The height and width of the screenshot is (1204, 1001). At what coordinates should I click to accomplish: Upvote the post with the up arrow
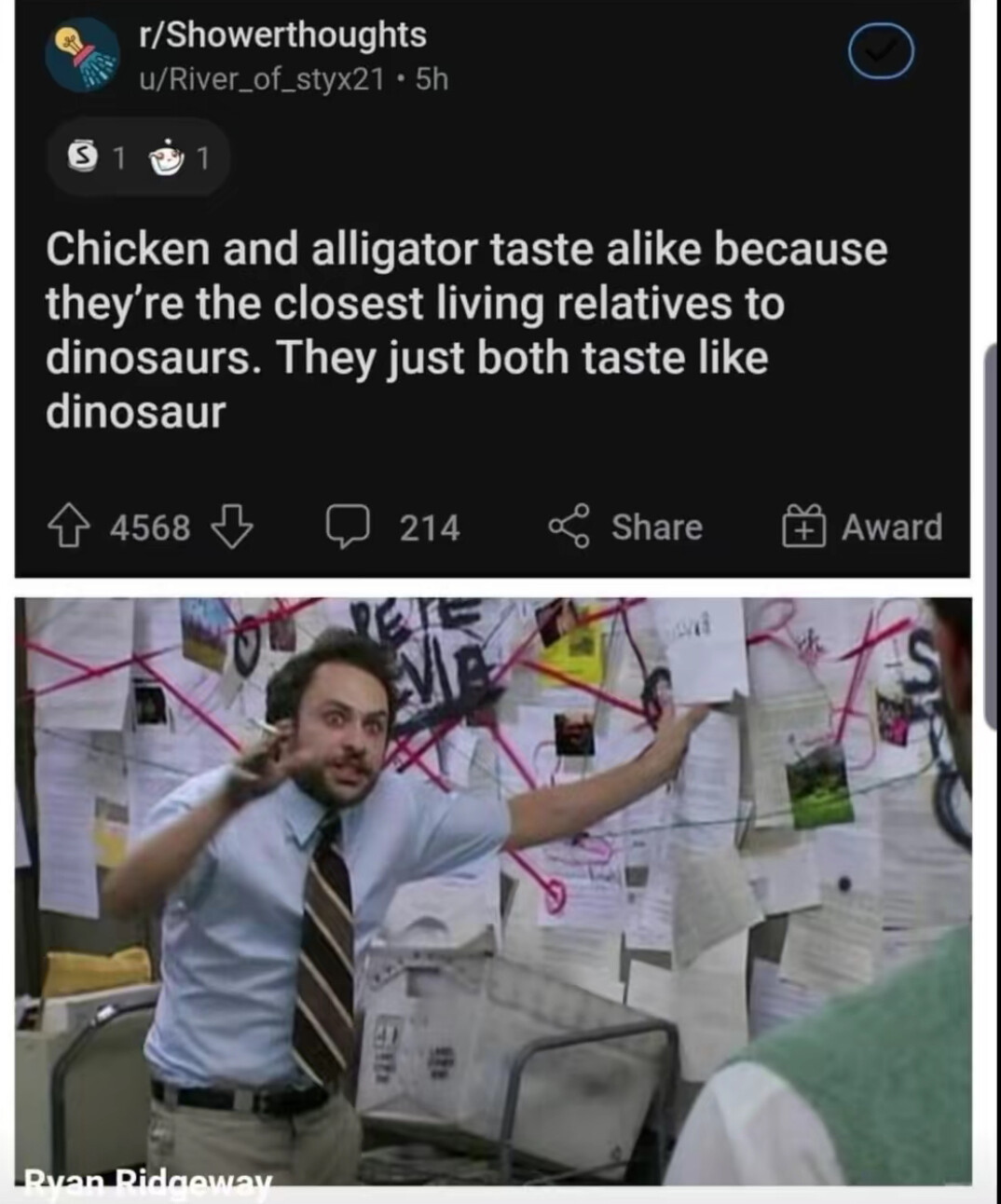pyautogui.click(x=67, y=527)
